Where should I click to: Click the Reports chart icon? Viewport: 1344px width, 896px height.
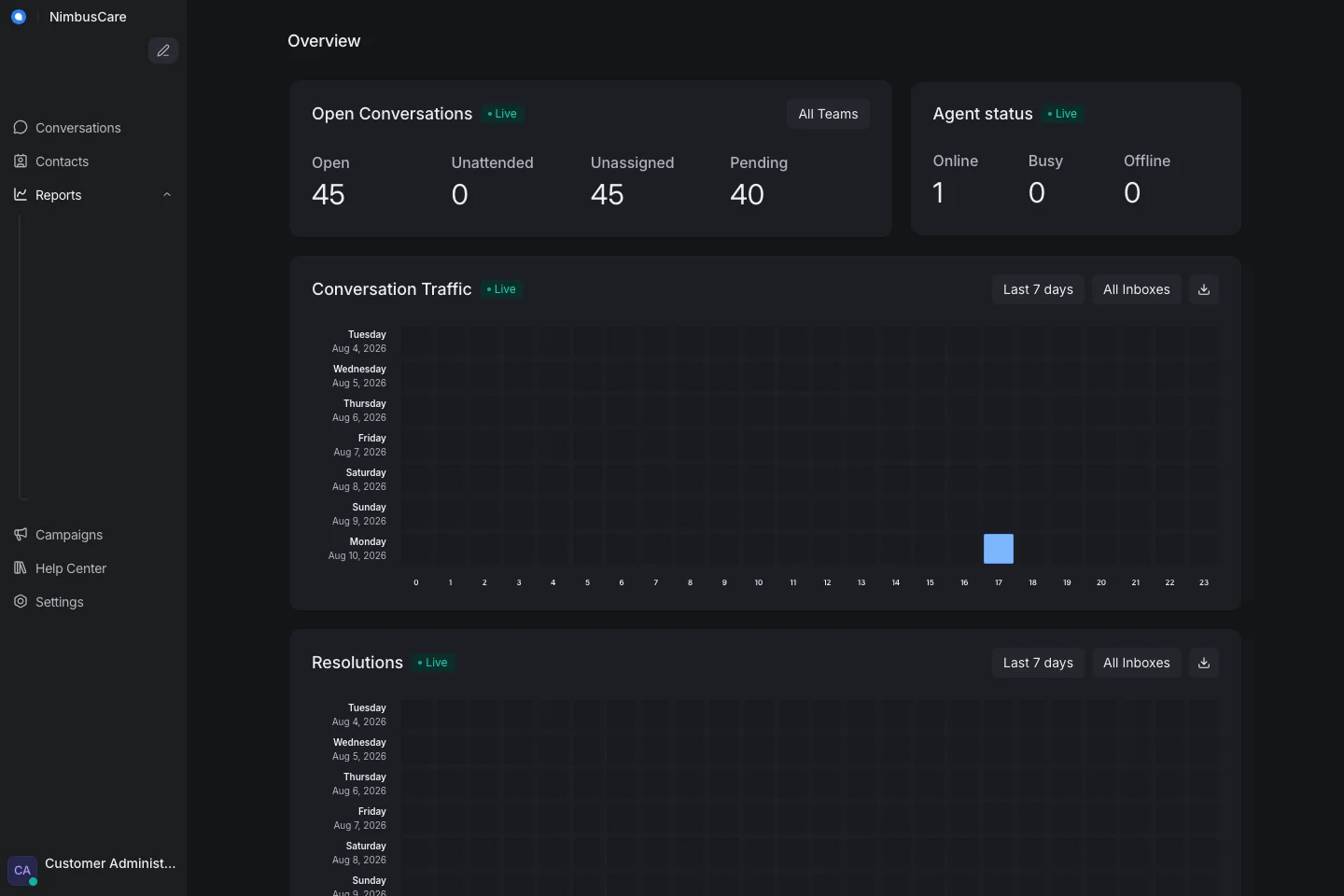[x=21, y=194]
